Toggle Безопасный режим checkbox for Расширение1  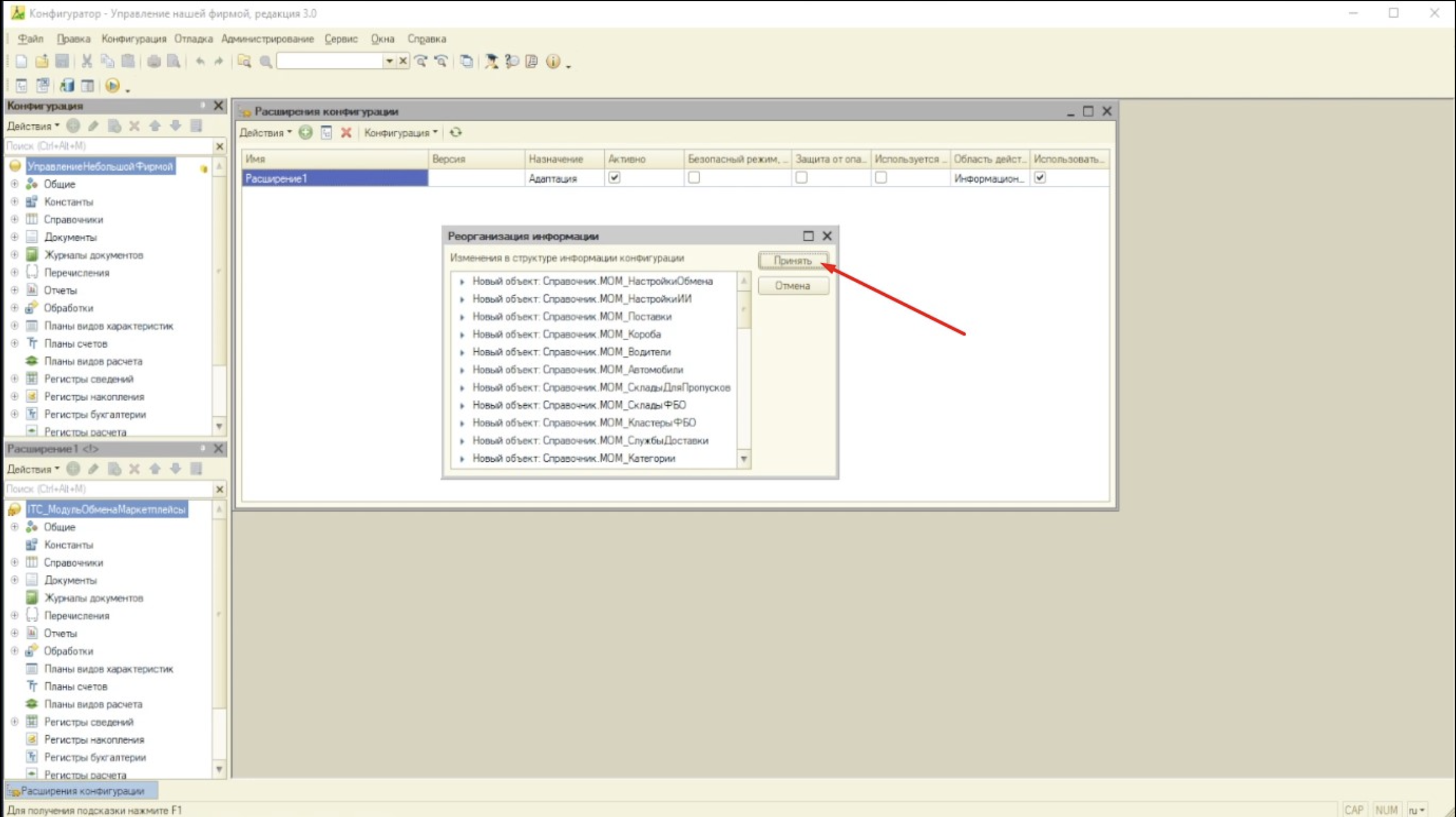point(694,177)
